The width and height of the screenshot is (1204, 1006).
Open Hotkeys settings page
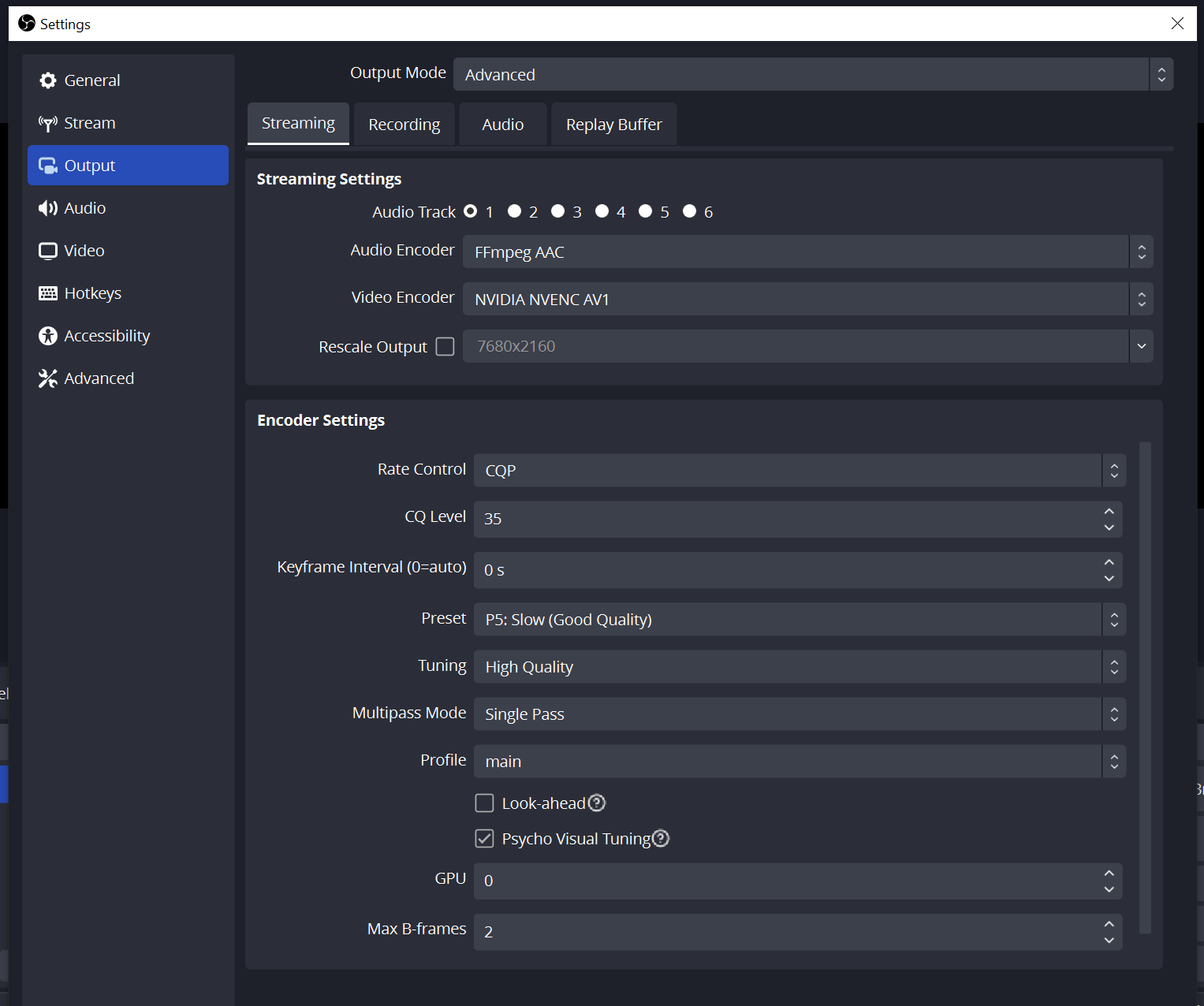128,293
